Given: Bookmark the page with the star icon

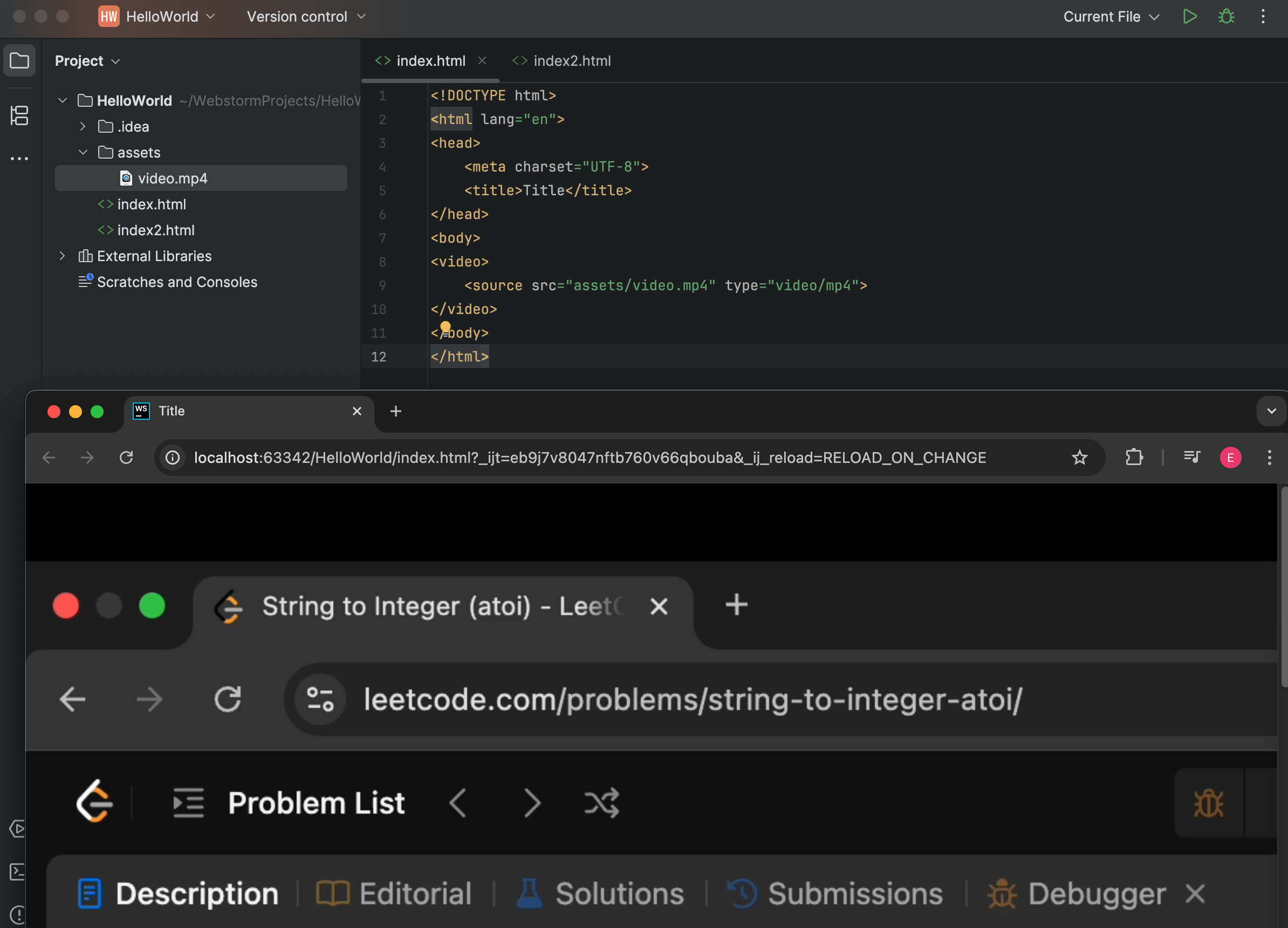Looking at the screenshot, I should [1079, 458].
